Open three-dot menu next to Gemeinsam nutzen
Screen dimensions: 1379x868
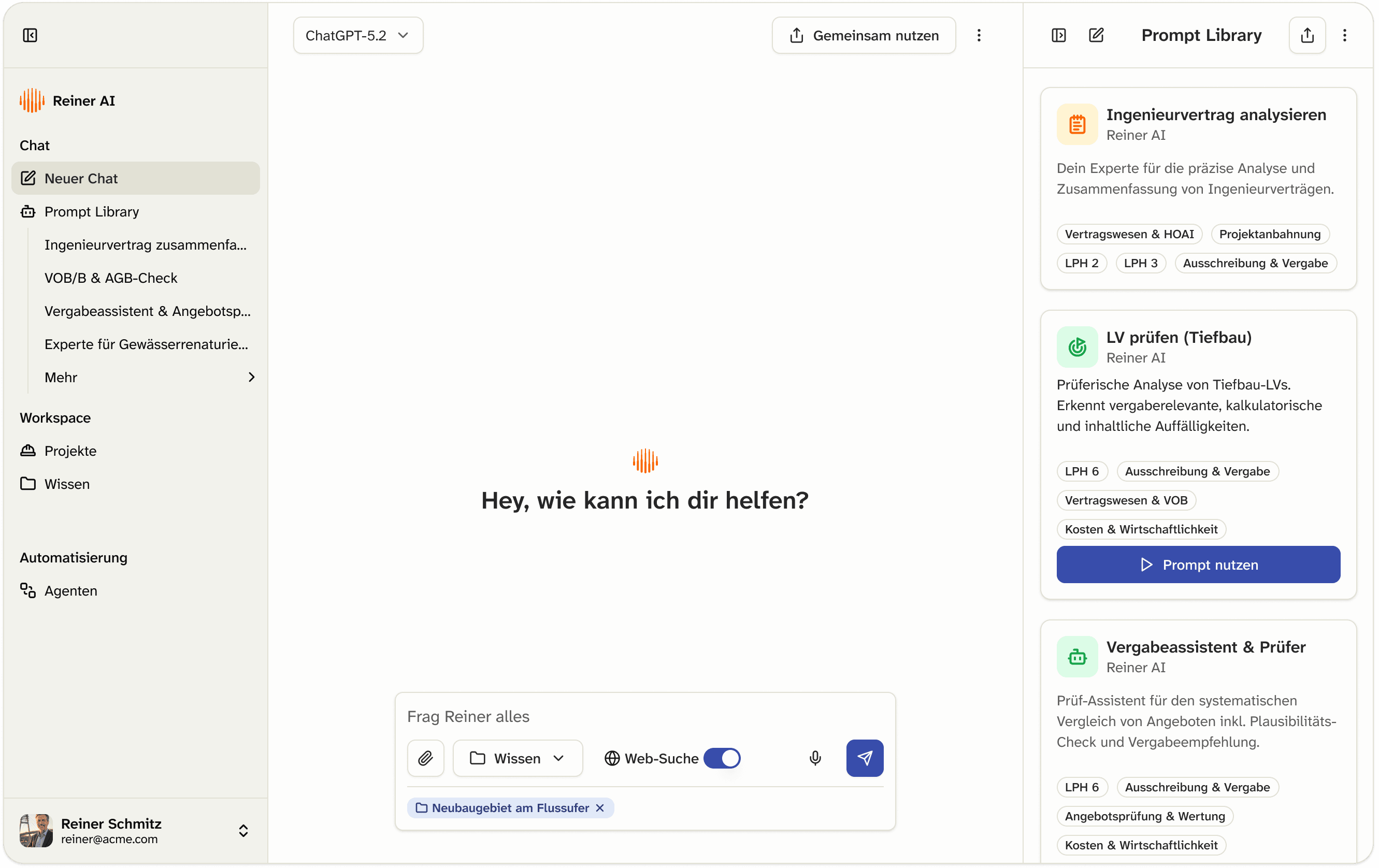pos(979,36)
